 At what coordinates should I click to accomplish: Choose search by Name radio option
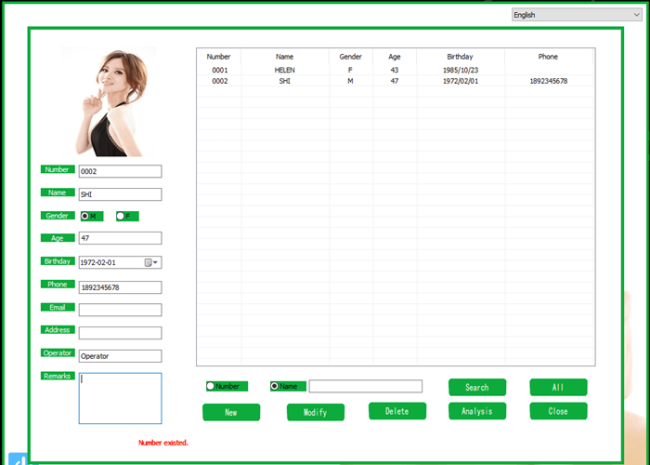[x=275, y=386]
